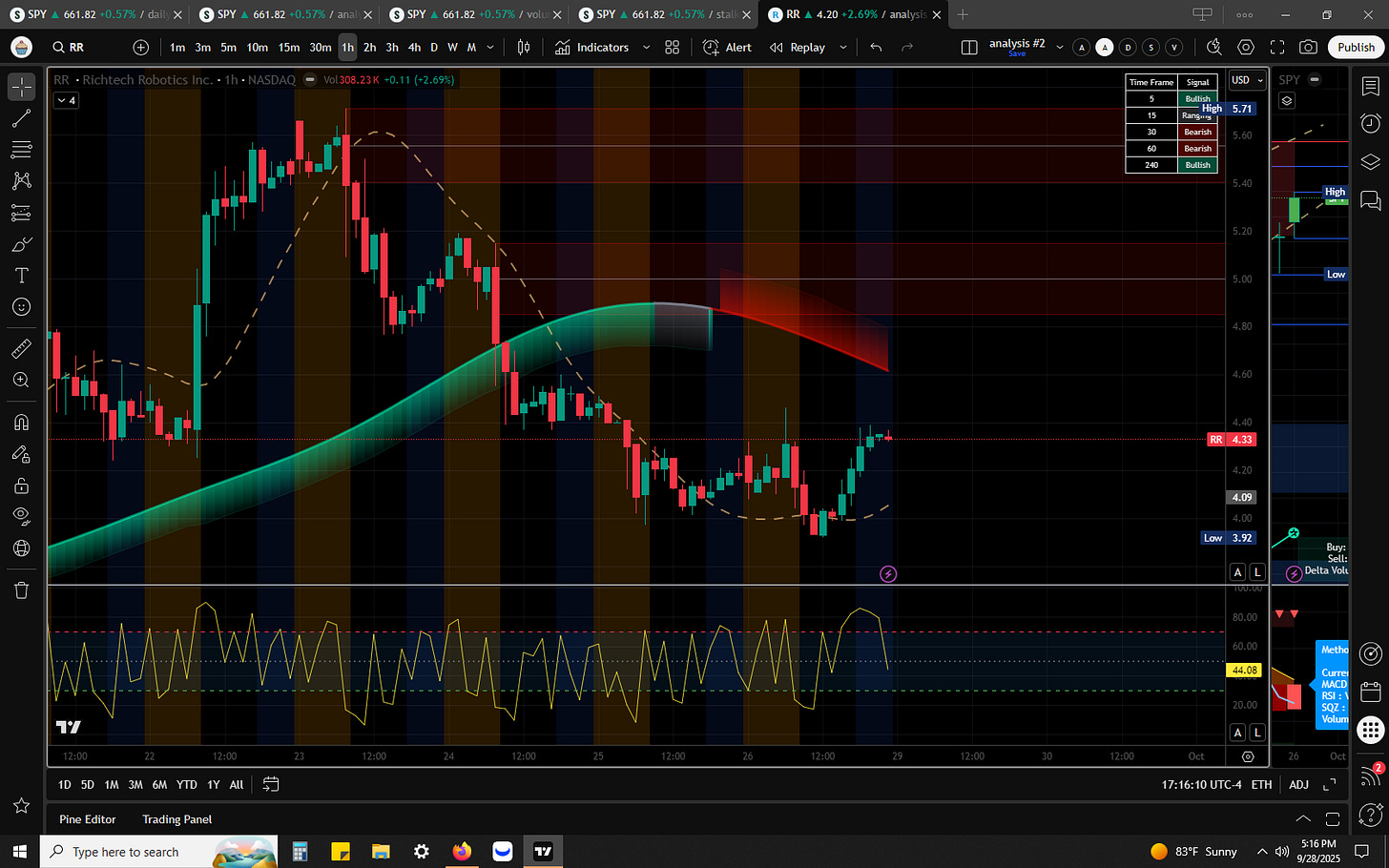Undo the last chart action
The width and height of the screenshot is (1389, 868).
pyautogui.click(x=876, y=47)
